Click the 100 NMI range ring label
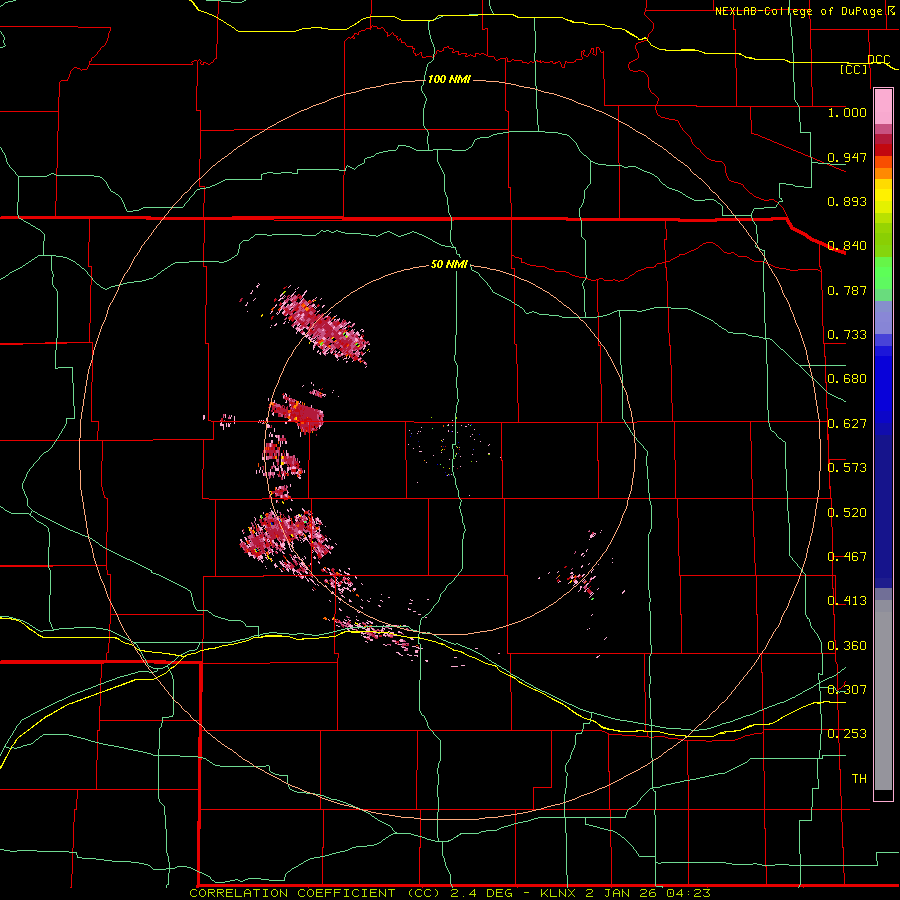Image resolution: width=900 pixels, height=900 pixels. click(449, 79)
